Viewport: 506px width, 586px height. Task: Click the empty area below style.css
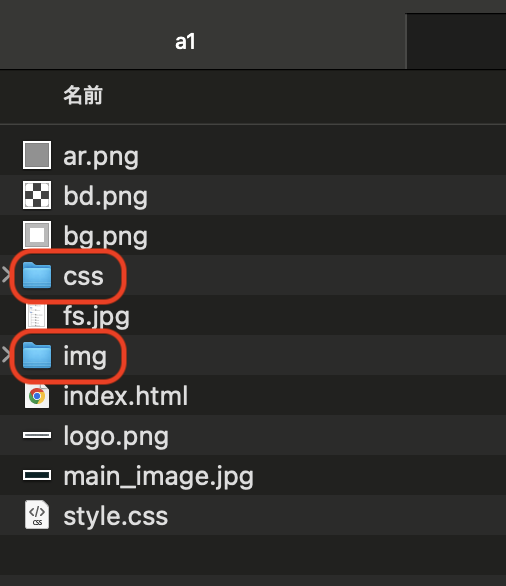pyautogui.click(x=253, y=555)
